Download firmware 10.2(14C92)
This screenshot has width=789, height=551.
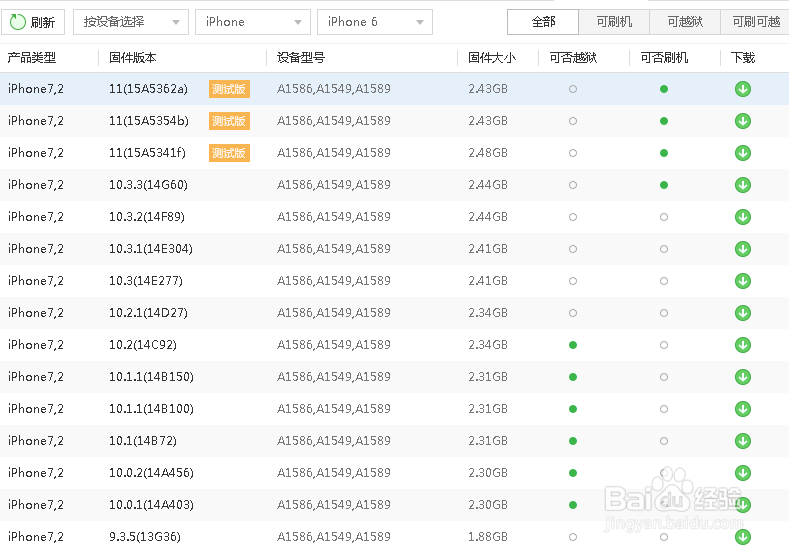pos(743,345)
